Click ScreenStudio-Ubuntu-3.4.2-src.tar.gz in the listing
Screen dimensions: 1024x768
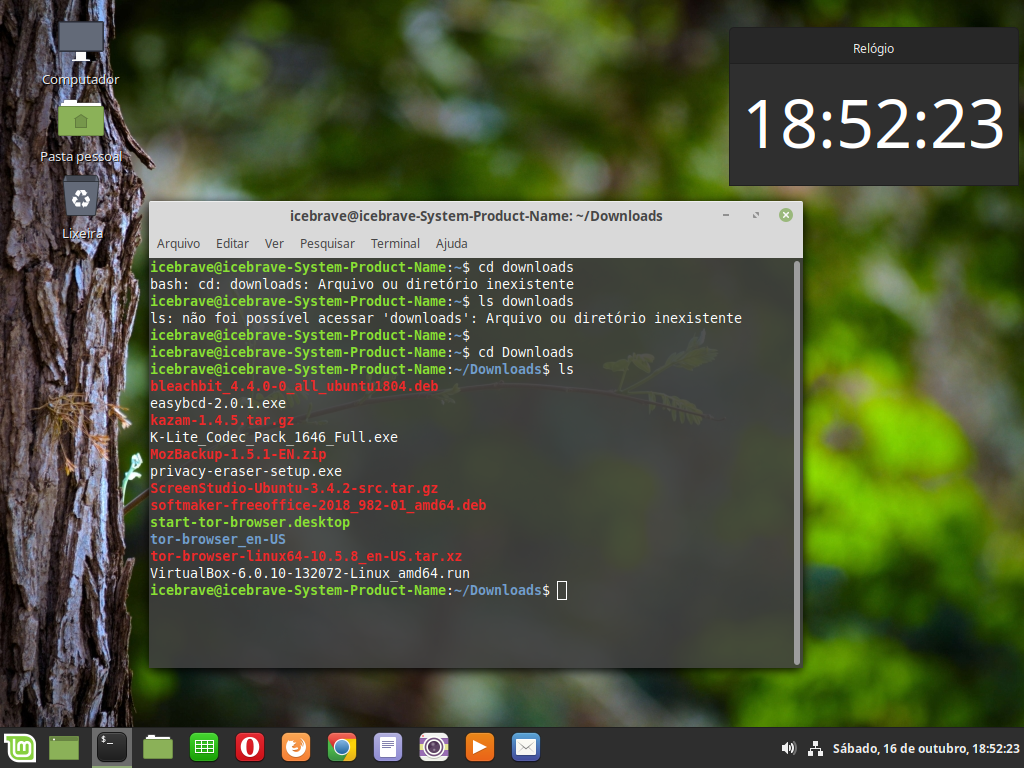(x=294, y=488)
